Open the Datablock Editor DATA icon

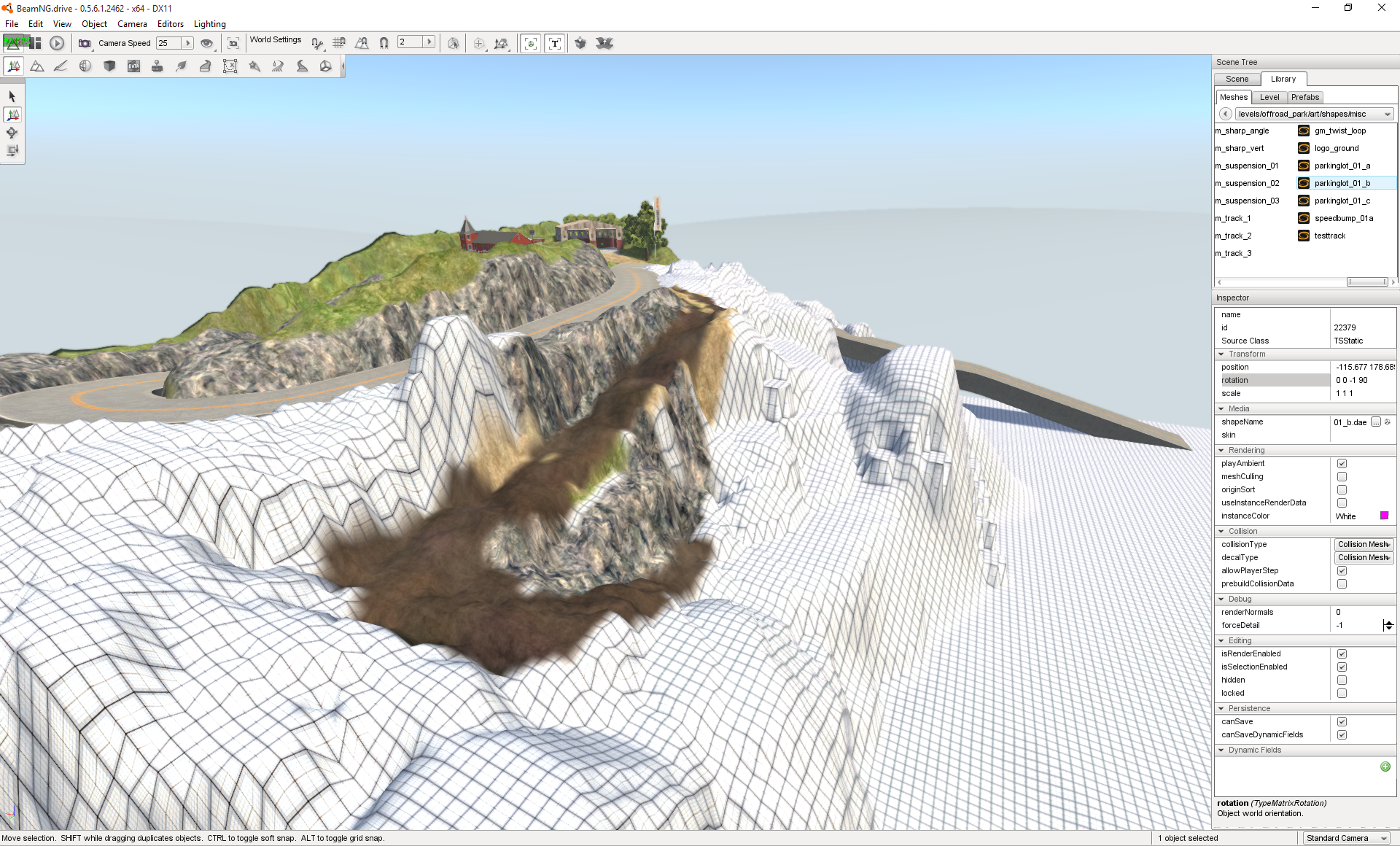(133, 66)
